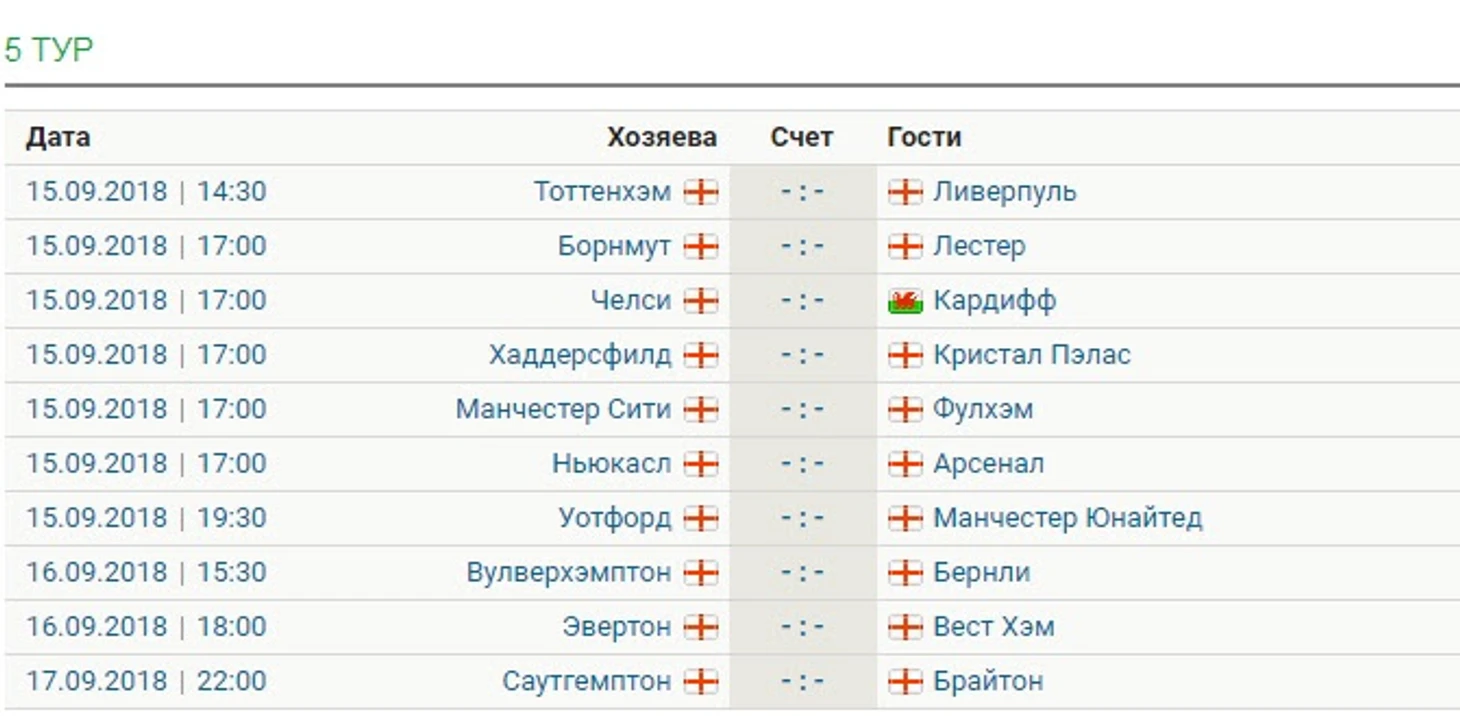Click flag icon beside Саутгемптон

point(701,682)
